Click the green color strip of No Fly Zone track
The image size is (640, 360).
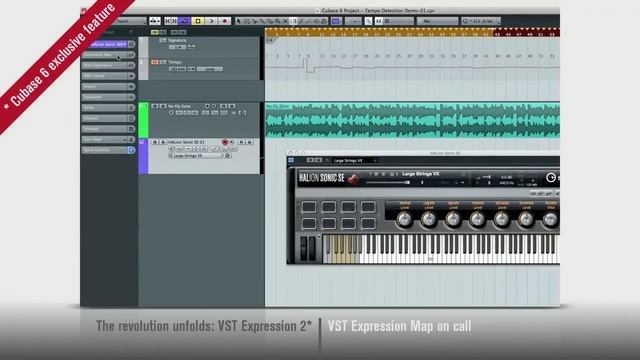click(x=143, y=120)
